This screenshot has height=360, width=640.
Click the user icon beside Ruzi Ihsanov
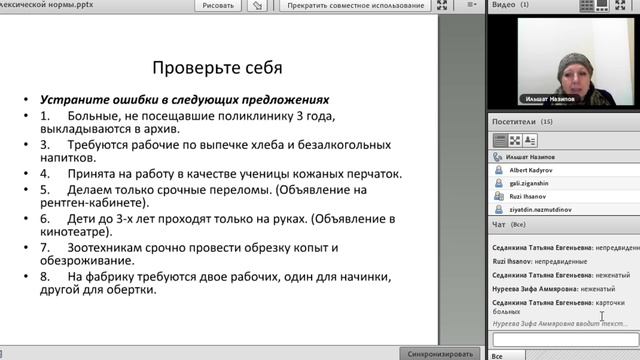pyautogui.click(x=499, y=196)
